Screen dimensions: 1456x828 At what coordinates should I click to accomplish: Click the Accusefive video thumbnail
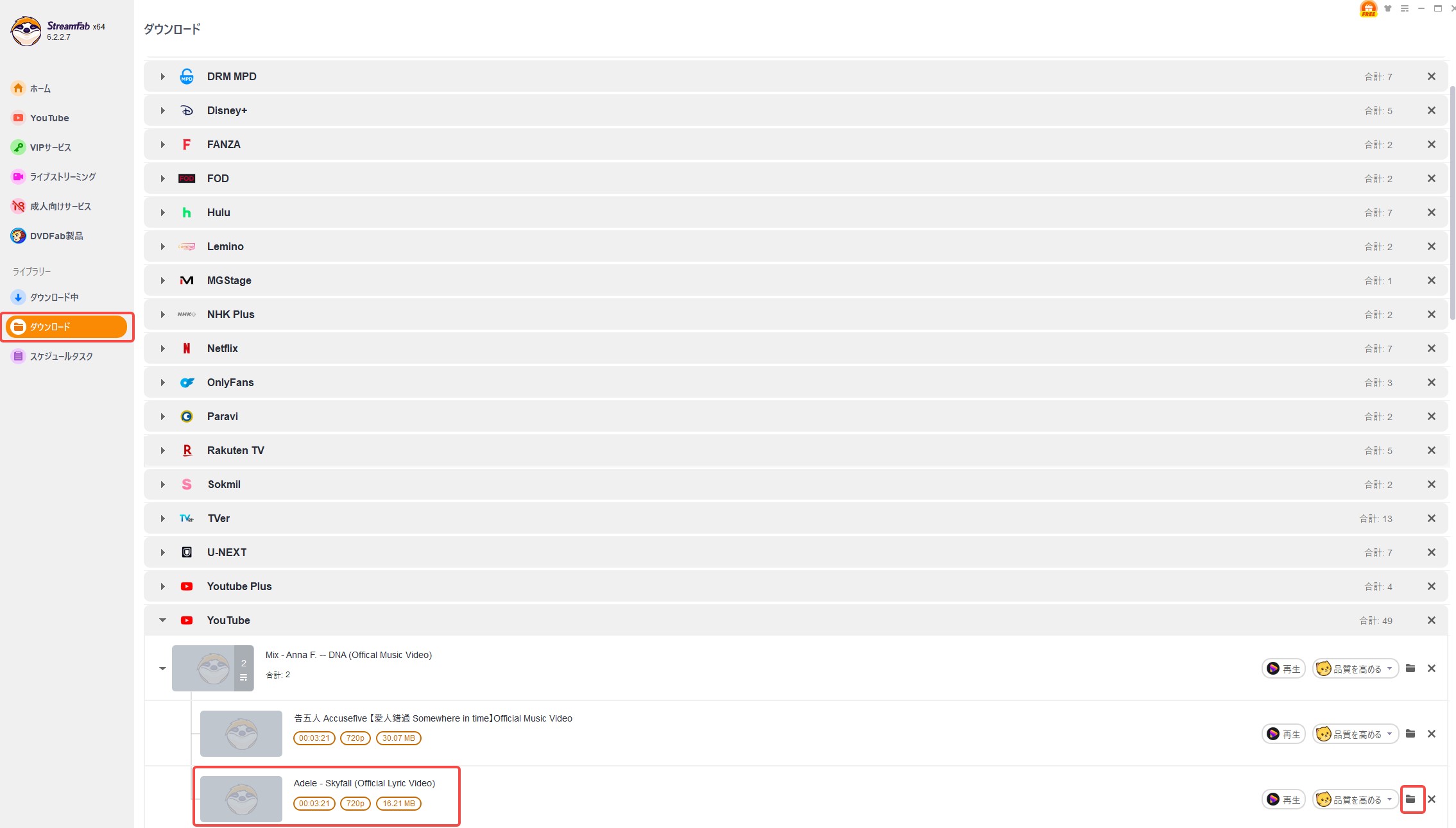coord(241,734)
